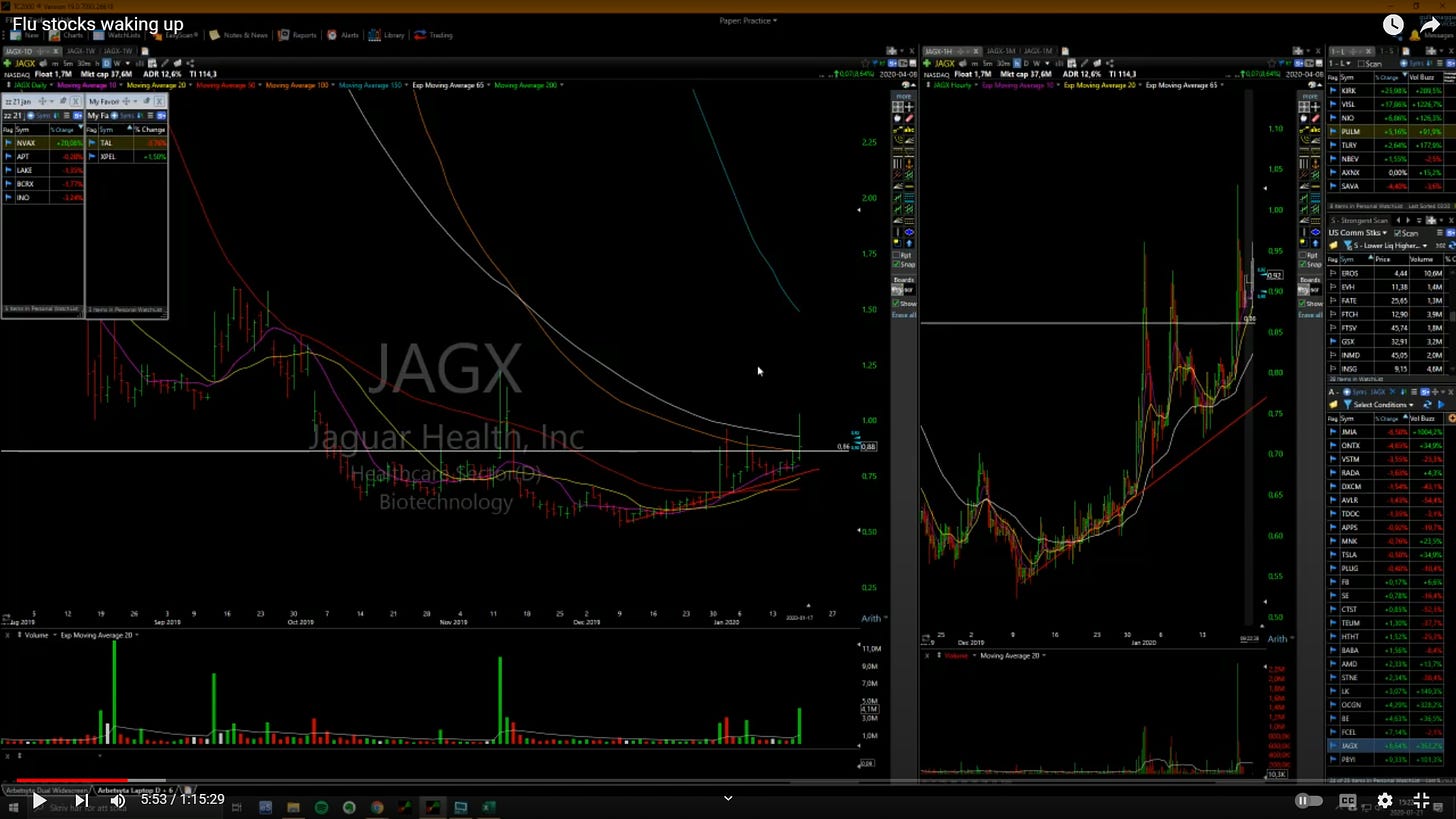Switch to the JAGX-5M chart tab
The image size is (1456, 819).
point(1000,51)
